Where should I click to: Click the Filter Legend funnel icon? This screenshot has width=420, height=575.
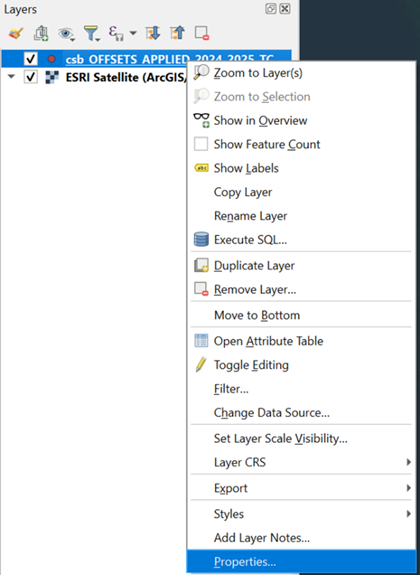[91, 33]
